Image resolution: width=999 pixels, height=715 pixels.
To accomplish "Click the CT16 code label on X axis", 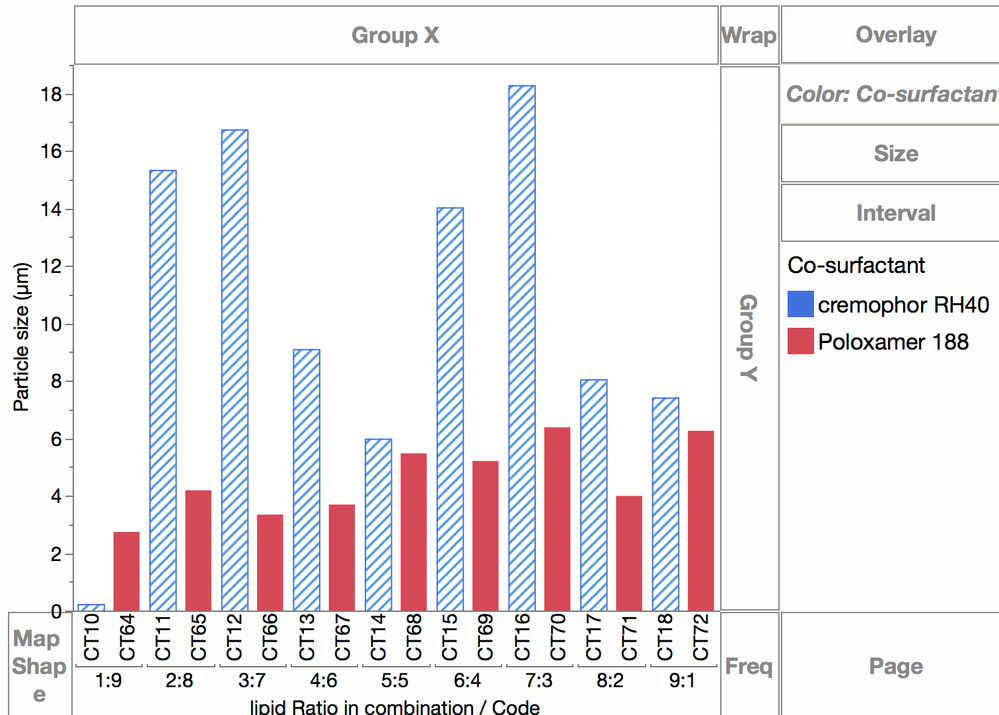I will pos(522,637).
